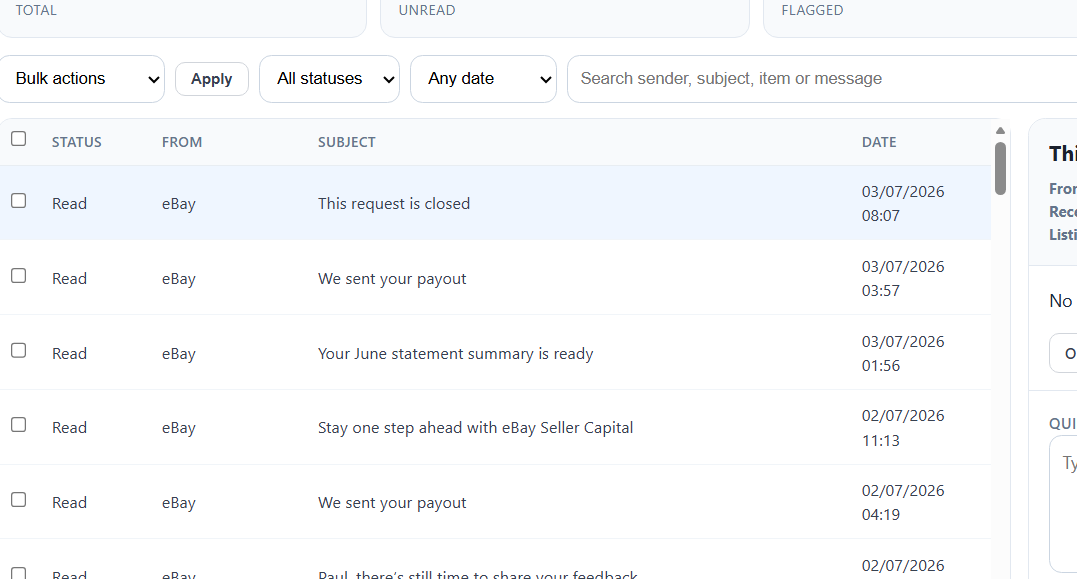1077x579 pixels.
Task: Select checkbox of the 03:57 payout message
Action: pyautogui.click(x=19, y=275)
